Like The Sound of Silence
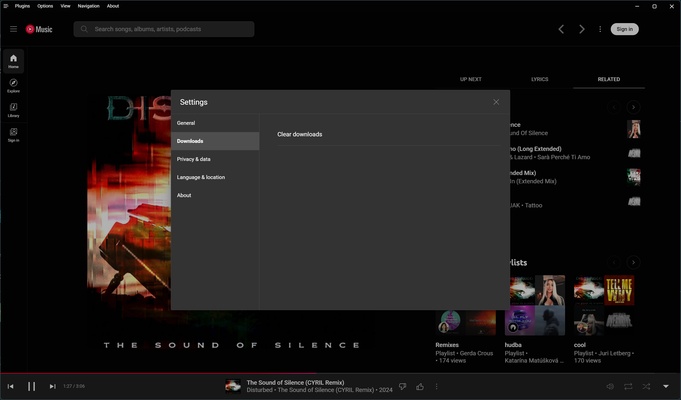 pyautogui.click(x=420, y=386)
